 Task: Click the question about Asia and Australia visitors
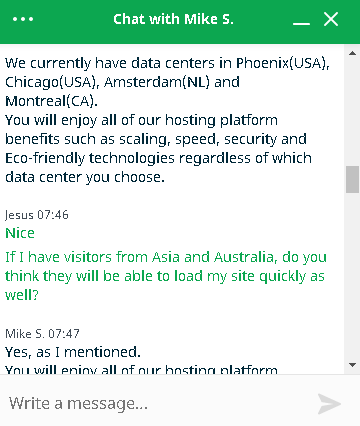click(x=166, y=276)
